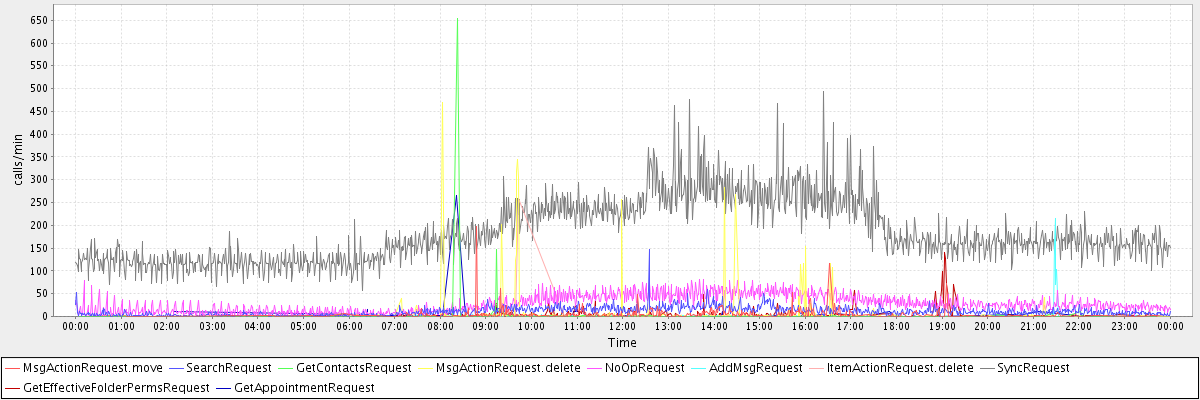Click the gray line swatch beside SyncRequest
The width and height of the screenshot is (1200, 400).
click(x=988, y=368)
